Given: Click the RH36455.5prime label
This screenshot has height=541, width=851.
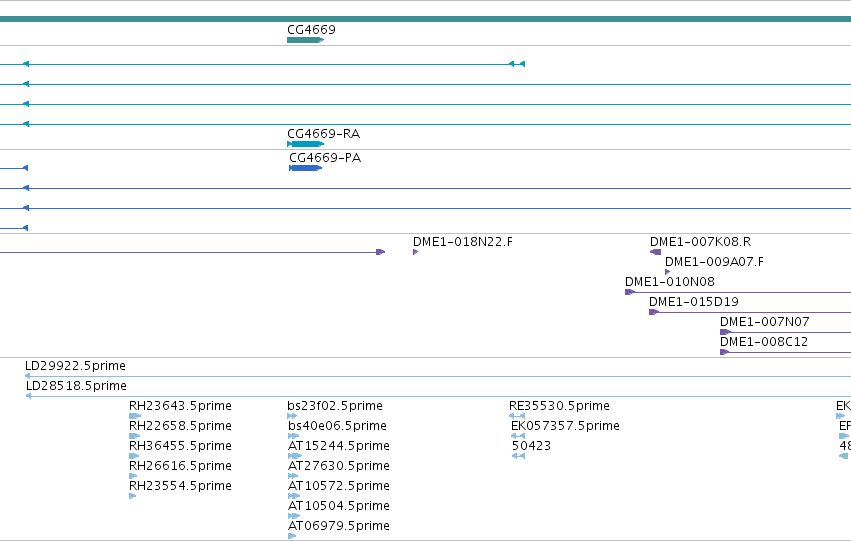Looking at the screenshot, I should coord(180,446).
